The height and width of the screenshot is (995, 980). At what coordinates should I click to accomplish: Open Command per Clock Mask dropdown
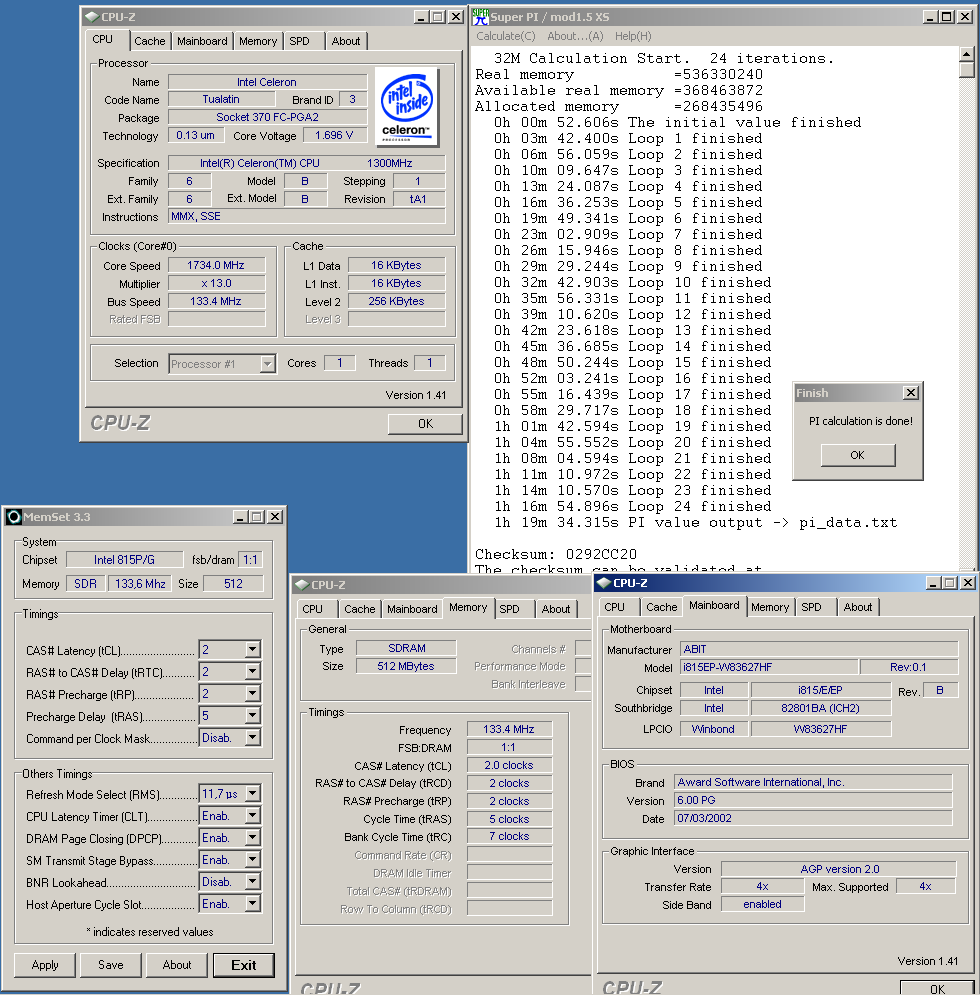click(253, 737)
